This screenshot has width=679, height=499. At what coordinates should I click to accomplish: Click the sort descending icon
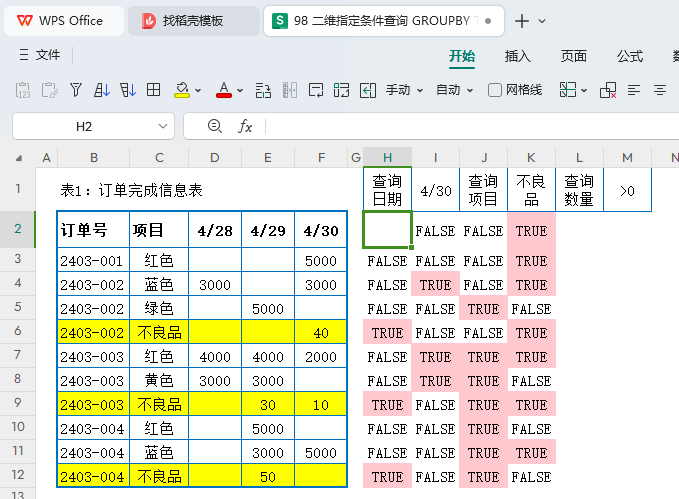pyautogui.click(x=128, y=90)
